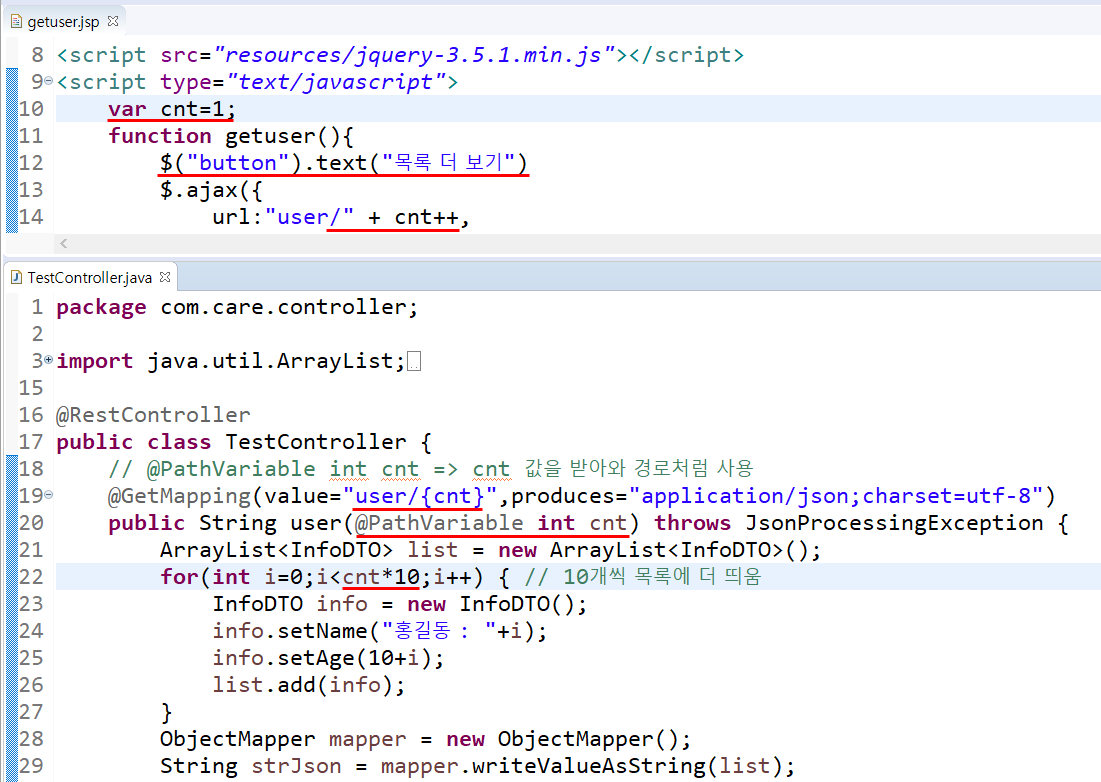Screen dimensions: 1101x782
Task: Collapse the user method at line 19
Action: 48,495
